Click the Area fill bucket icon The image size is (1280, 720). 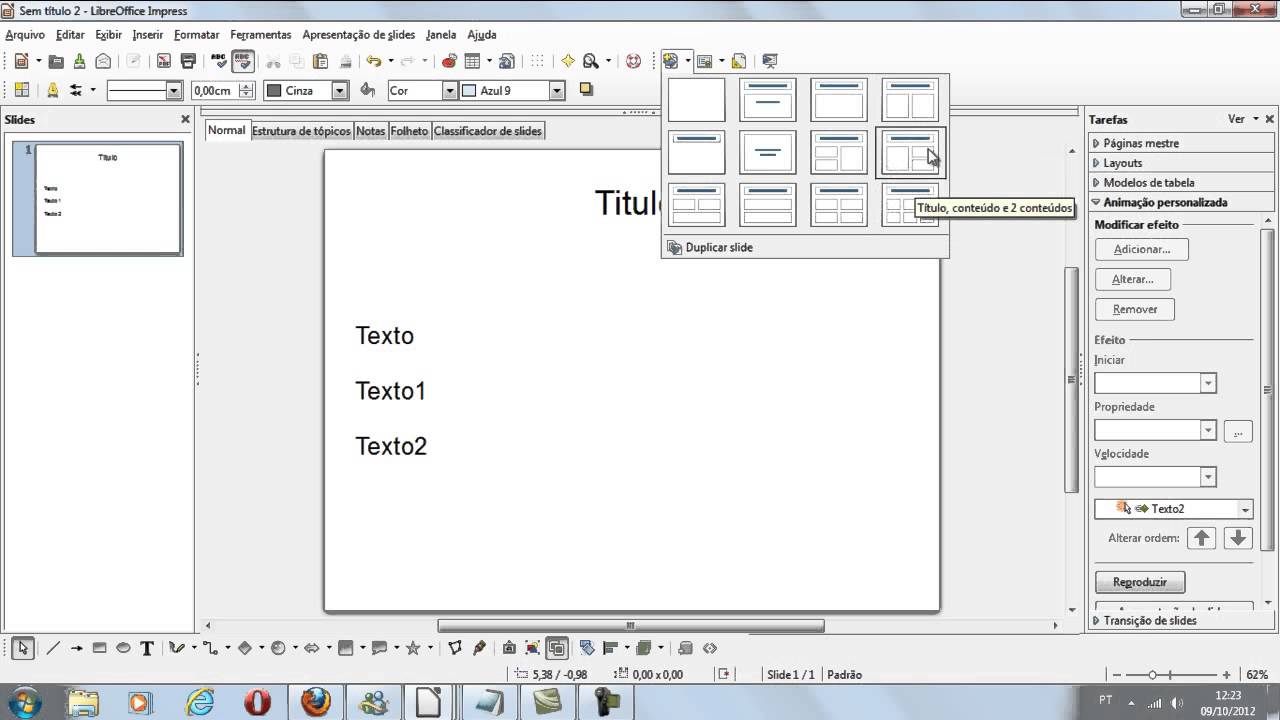coord(367,90)
